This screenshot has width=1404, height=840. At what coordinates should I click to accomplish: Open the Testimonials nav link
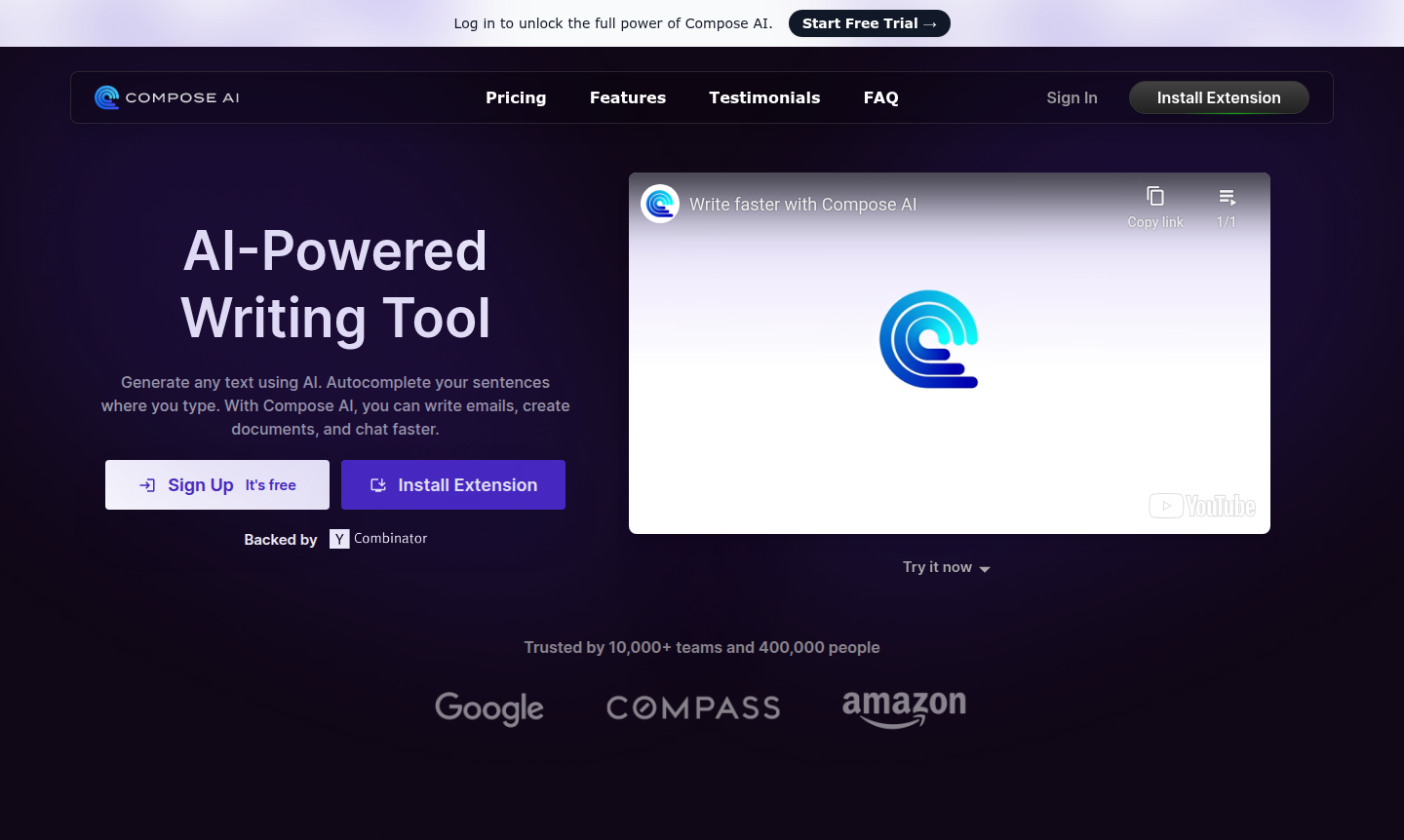[764, 97]
